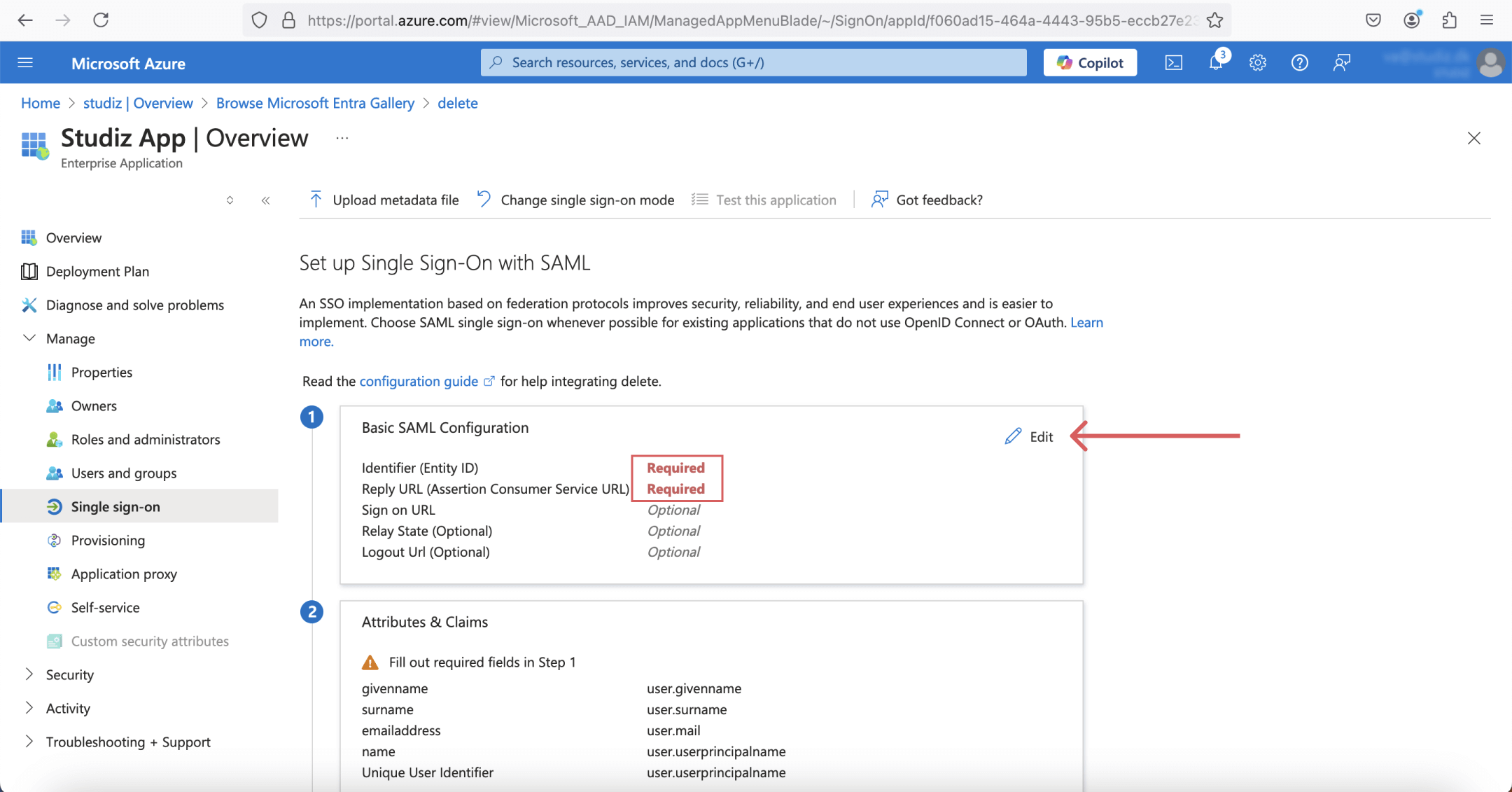Go back using the browser back arrow
The height and width of the screenshot is (792, 1512).
tap(25, 20)
